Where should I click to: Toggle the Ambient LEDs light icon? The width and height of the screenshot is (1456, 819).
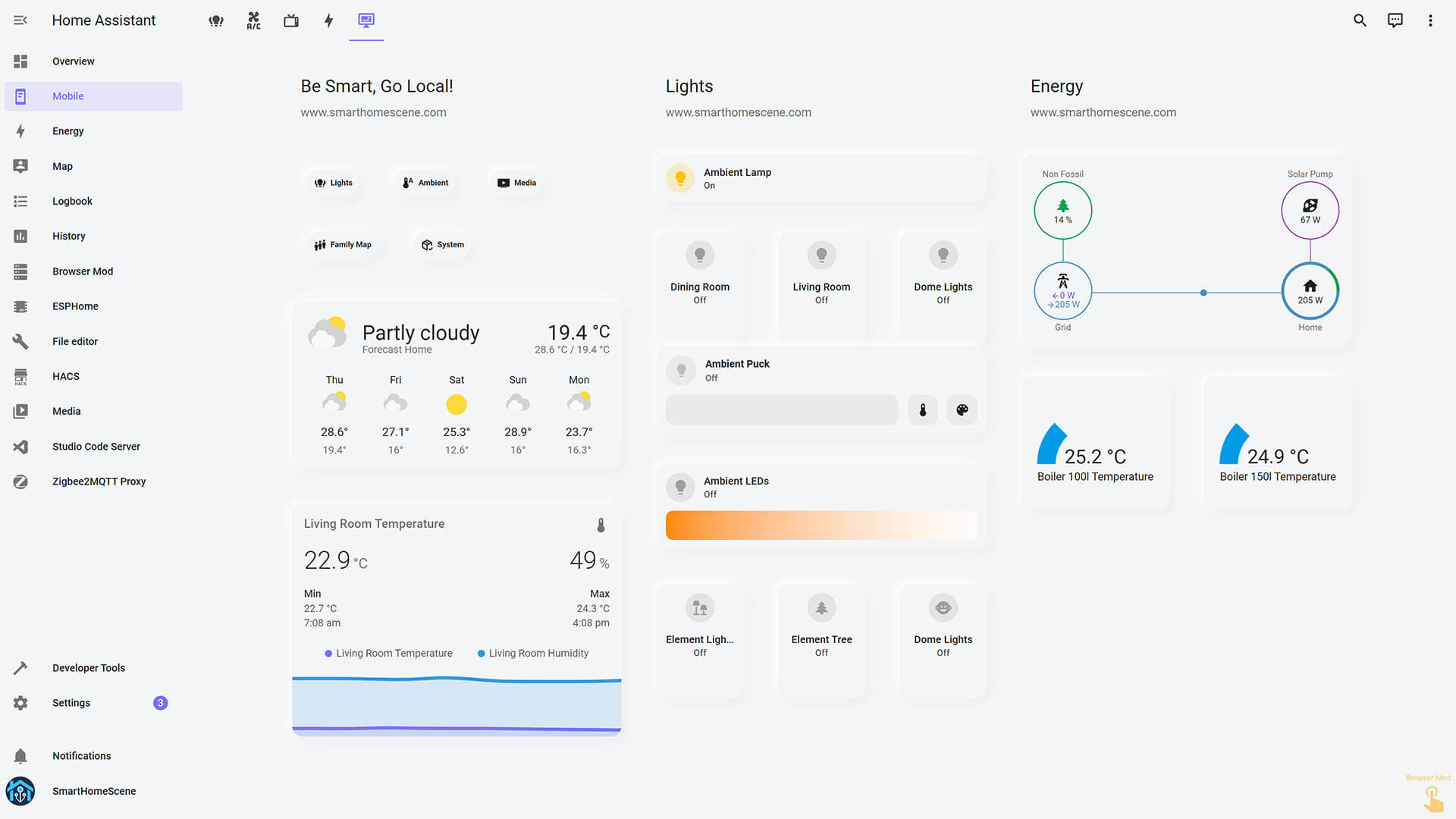coord(680,487)
